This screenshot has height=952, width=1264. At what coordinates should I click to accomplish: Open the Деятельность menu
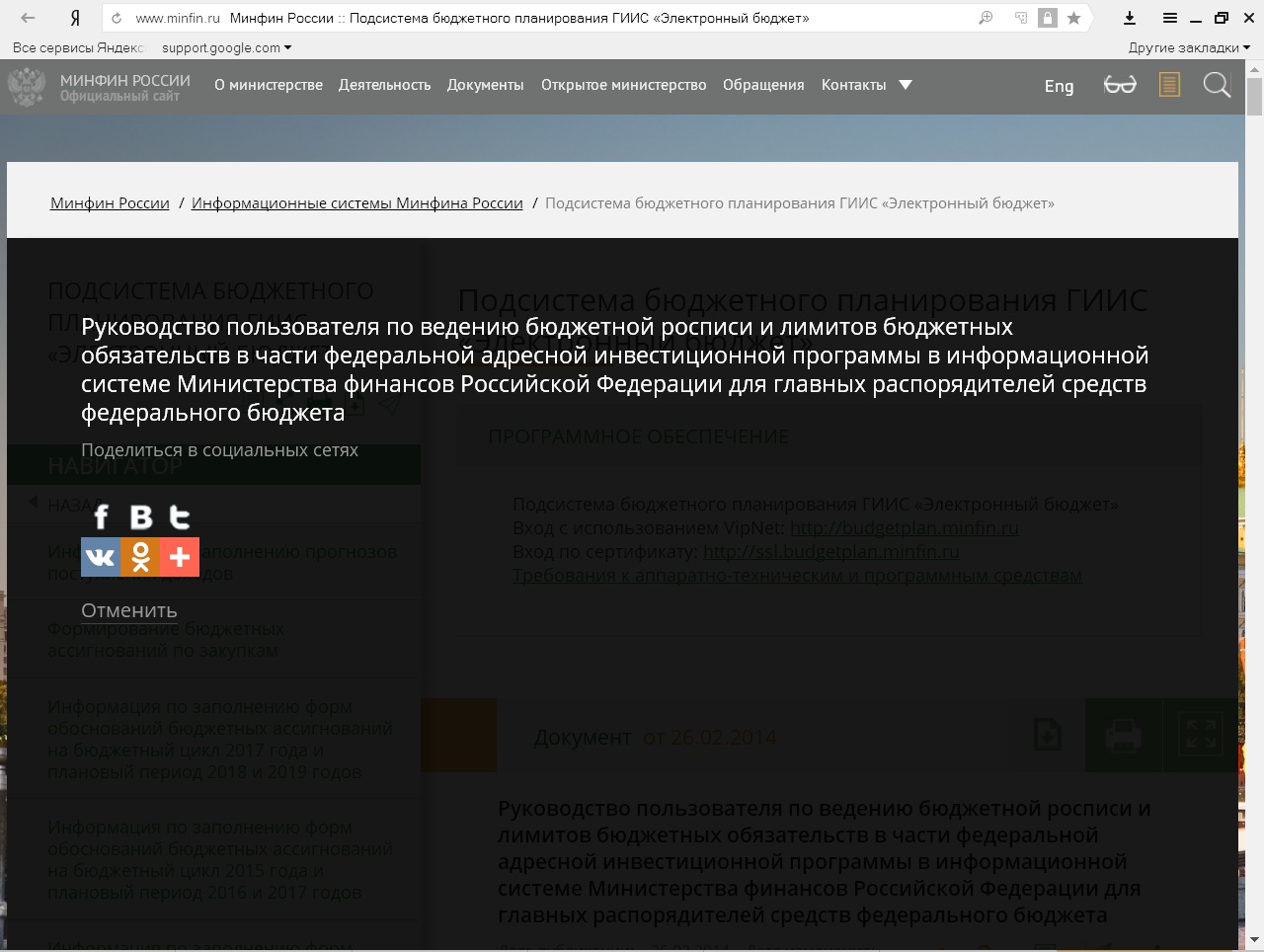pos(384,85)
